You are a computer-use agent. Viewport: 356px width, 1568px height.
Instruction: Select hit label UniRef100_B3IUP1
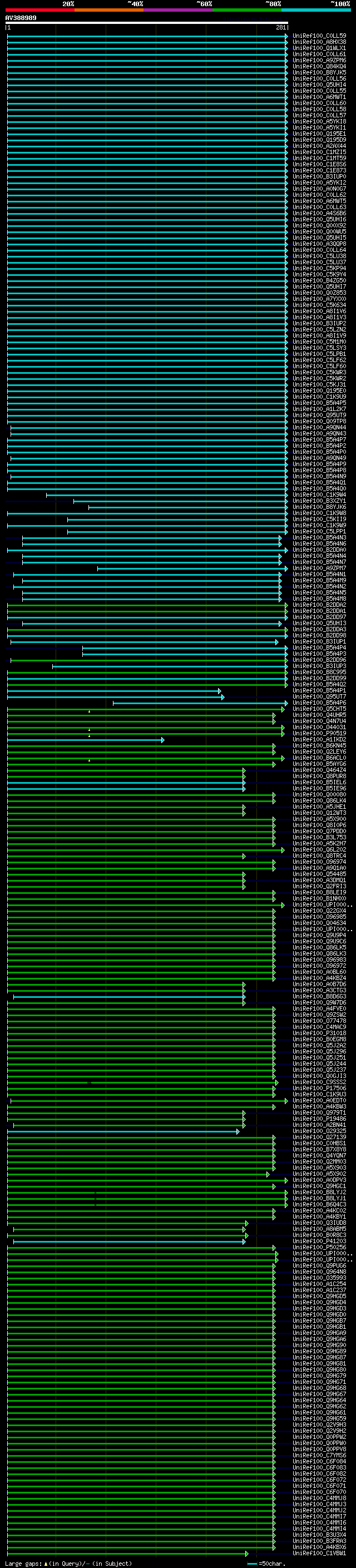[319, 642]
